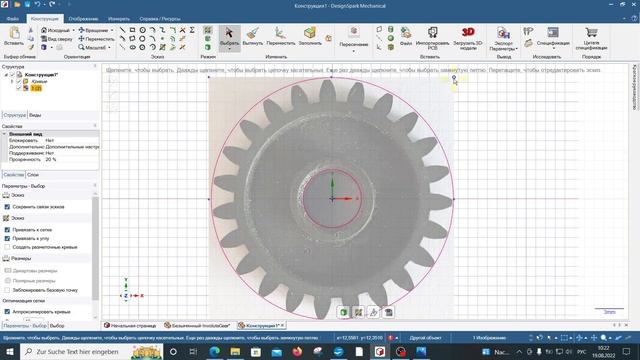Screen dimensions: 640x360
Task: Activate the Заполнить fill tool
Action: tap(310, 36)
